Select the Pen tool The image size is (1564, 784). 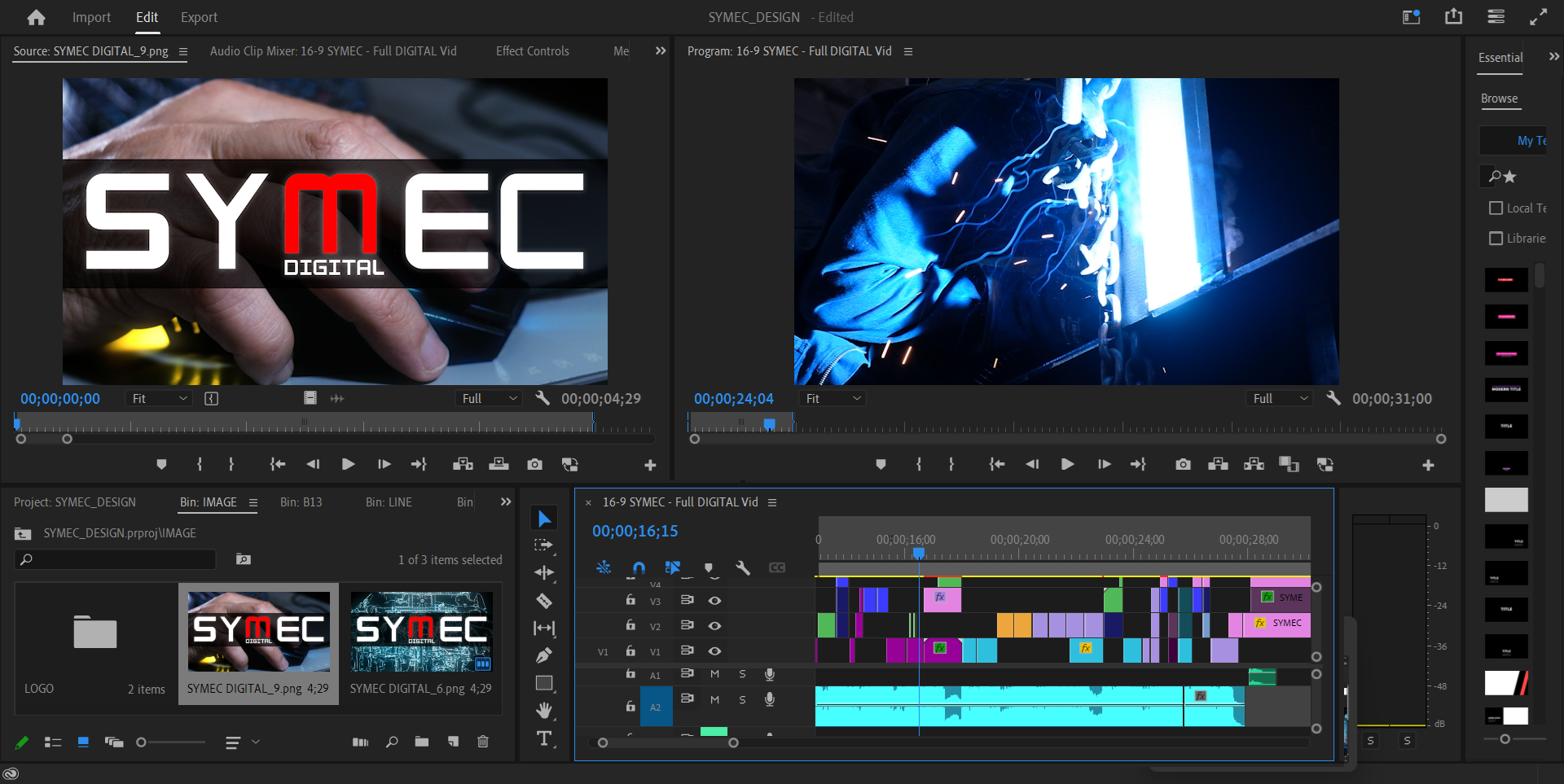544,655
